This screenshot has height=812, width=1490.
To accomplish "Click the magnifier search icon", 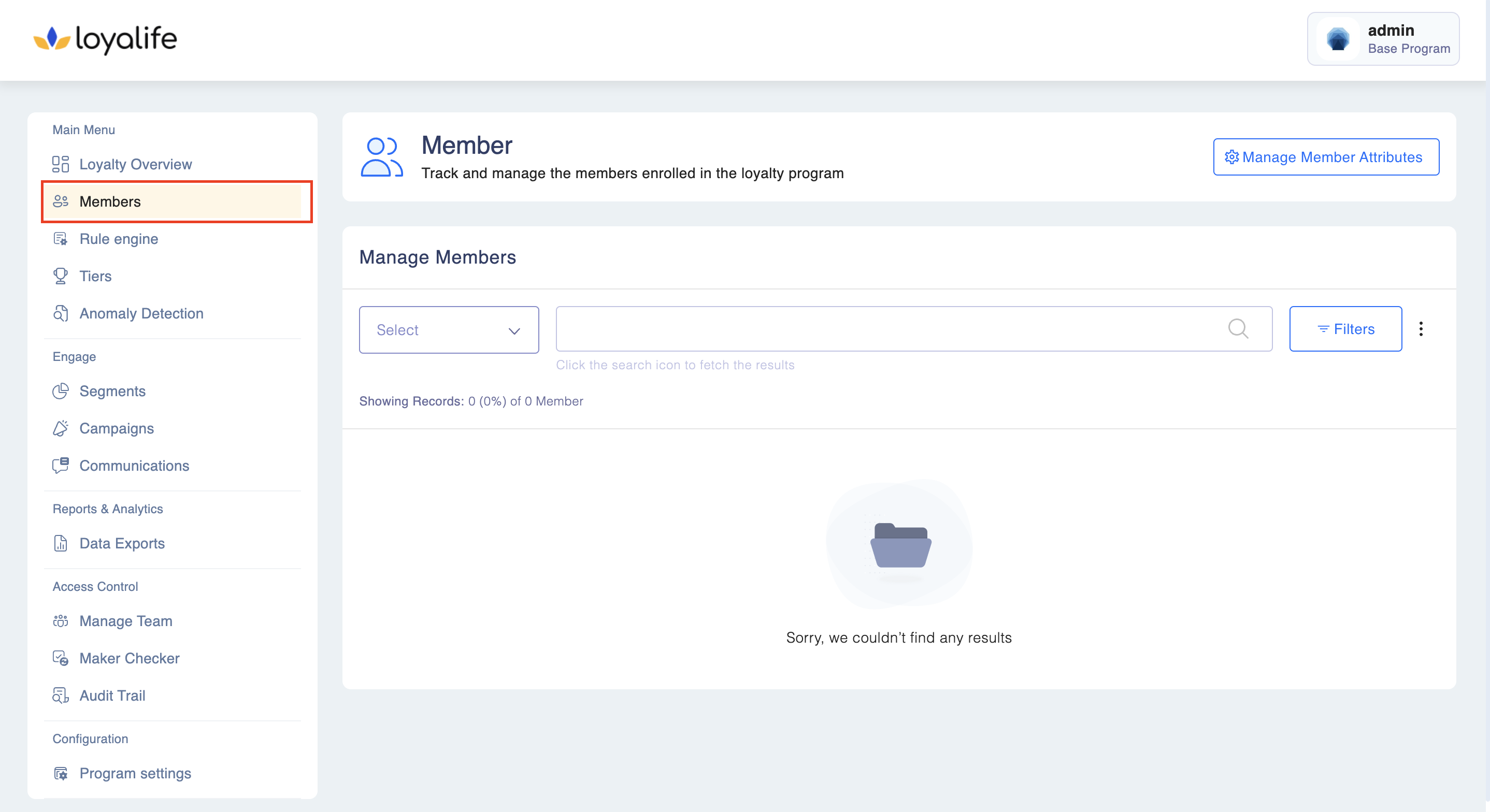I will pyautogui.click(x=1238, y=328).
